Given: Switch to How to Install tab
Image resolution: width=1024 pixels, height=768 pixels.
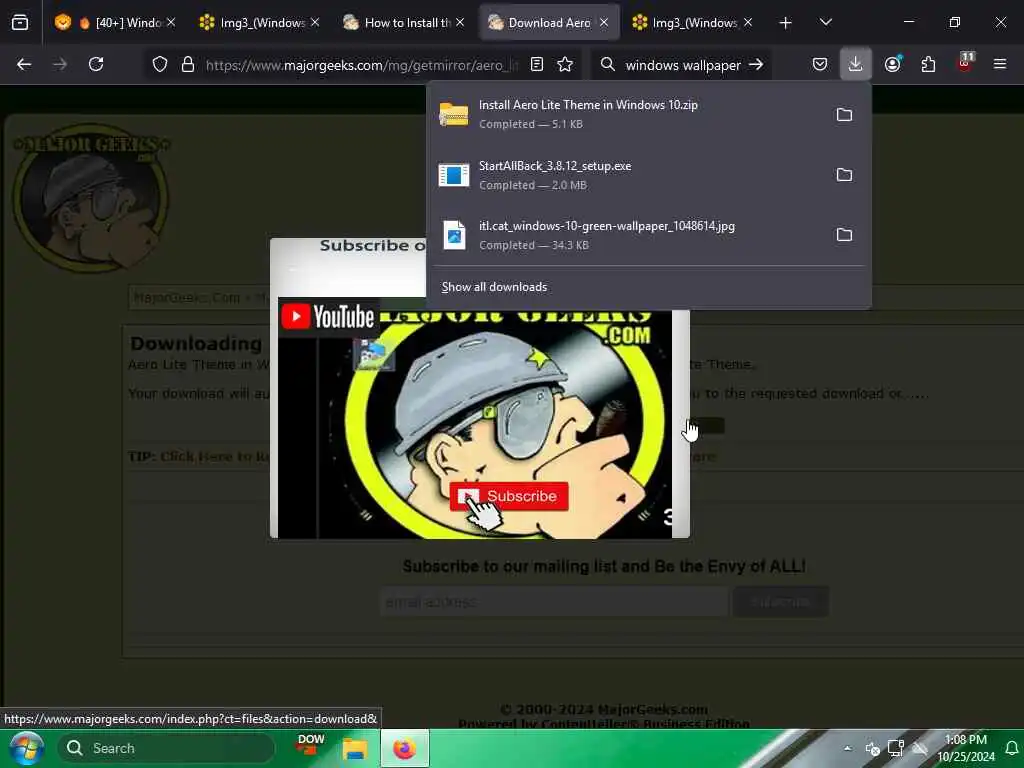Looking at the screenshot, I should click(x=403, y=23).
